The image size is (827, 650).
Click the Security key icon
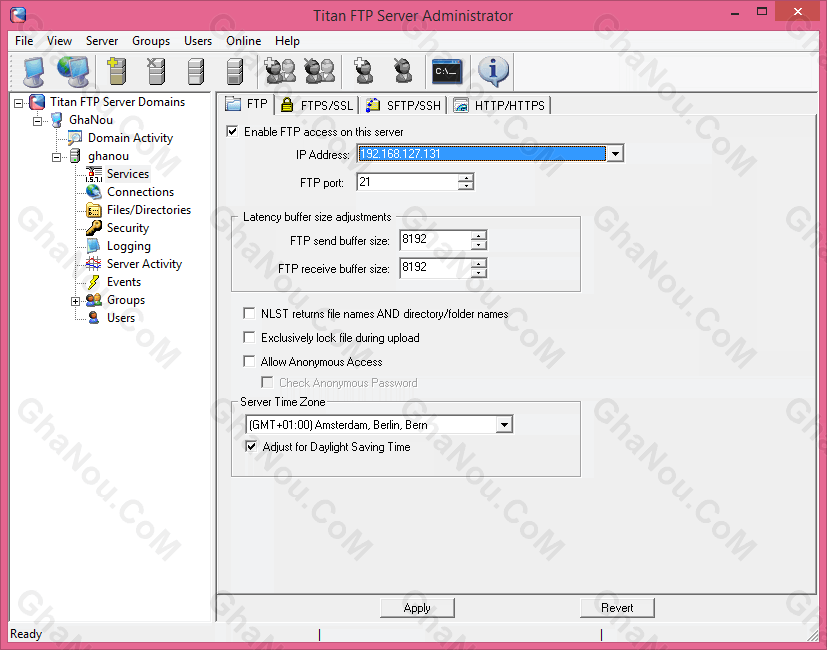94,228
